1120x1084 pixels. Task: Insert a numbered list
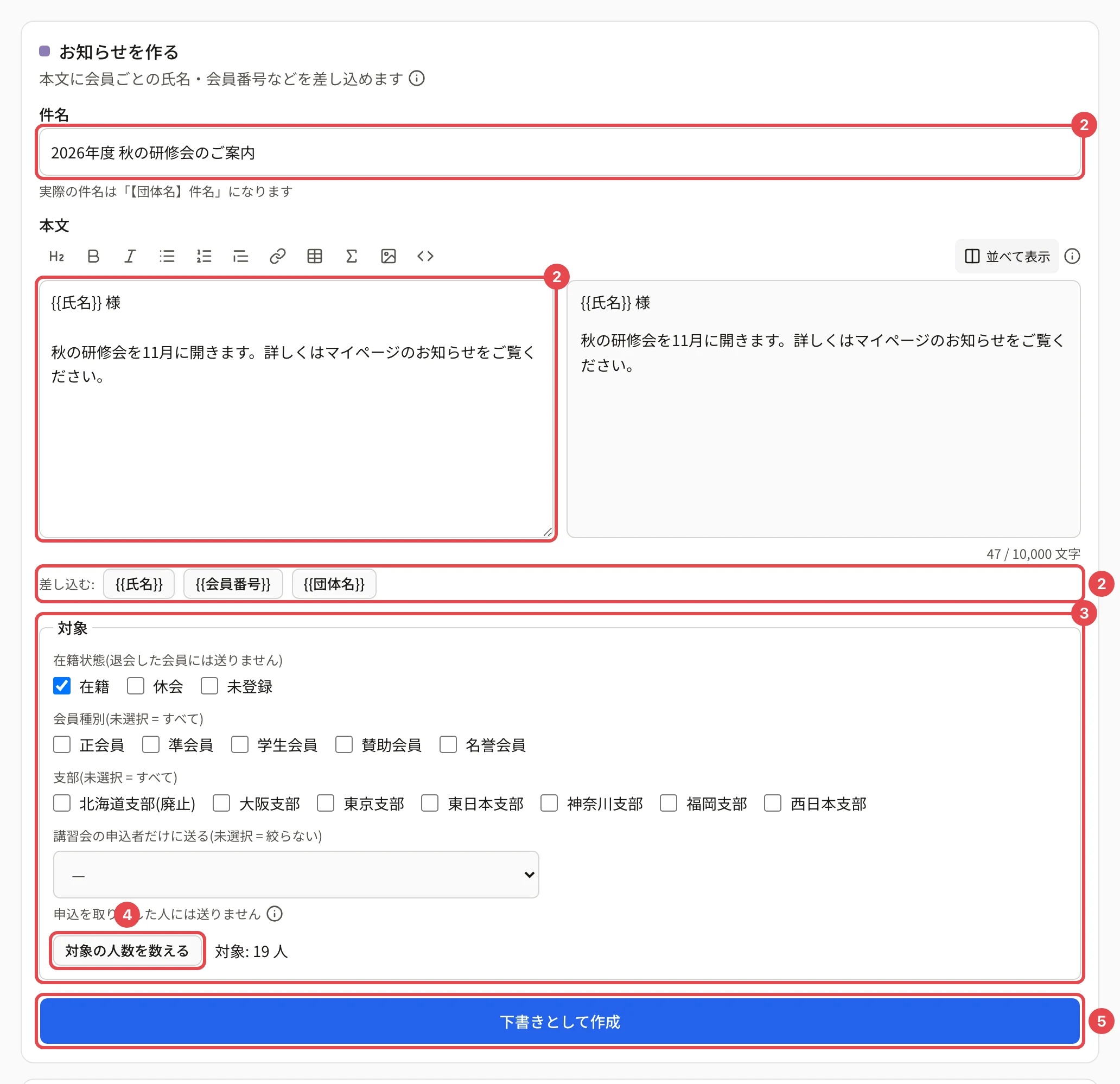[204, 256]
